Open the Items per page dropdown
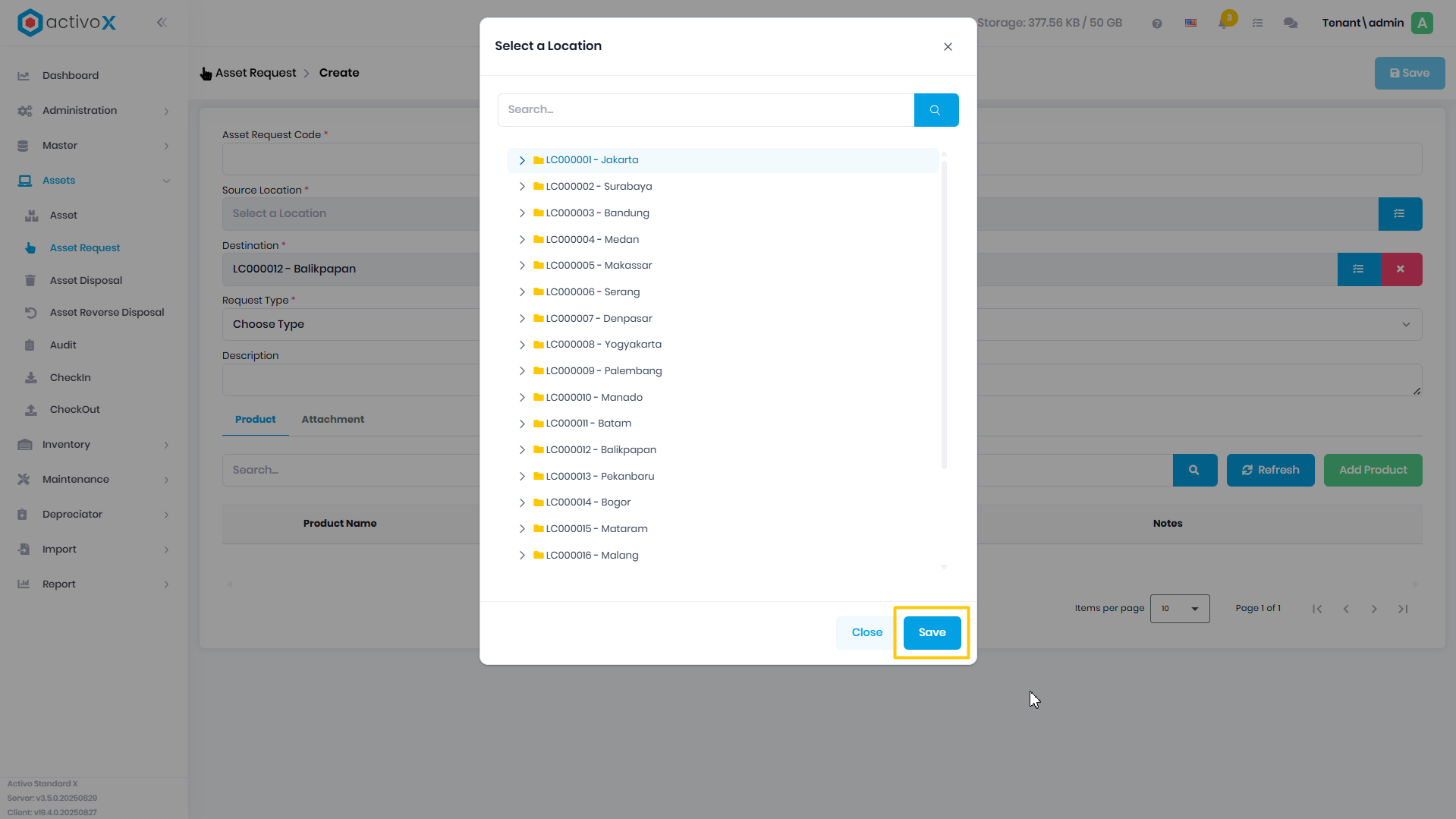This screenshot has height=819, width=1456. pos(1179,609)
